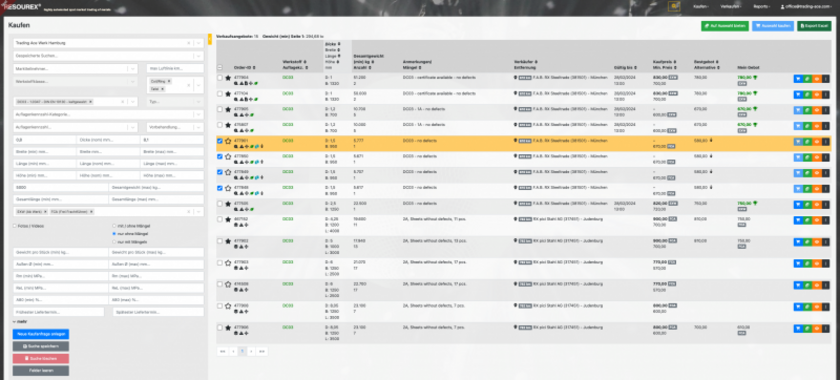Sort table by Kaufpreis column header
The height and width of the screenshot is (380, 840).
(665, 62)
